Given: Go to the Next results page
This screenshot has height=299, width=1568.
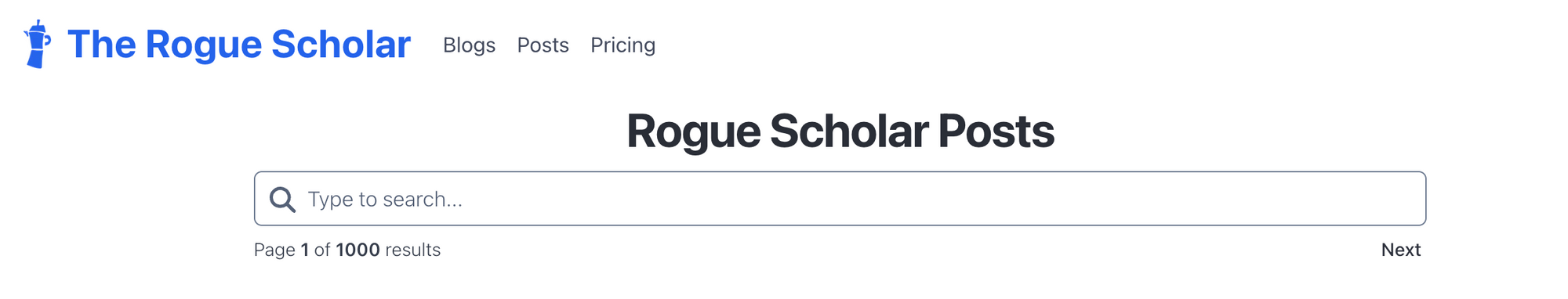Looking at the screenshot, I should (1400, 250).
